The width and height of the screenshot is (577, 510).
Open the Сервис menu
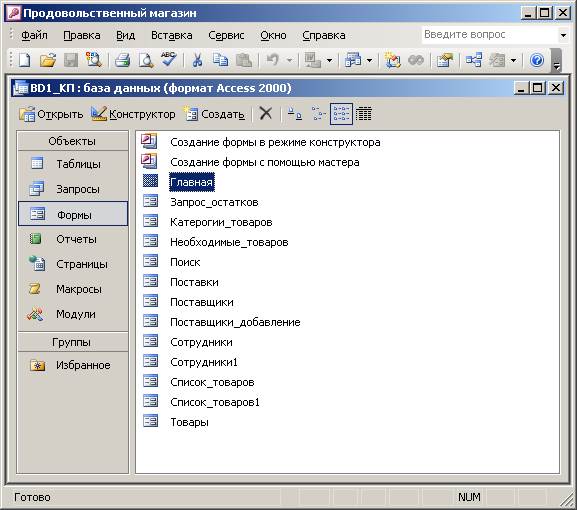click(226, 35)
